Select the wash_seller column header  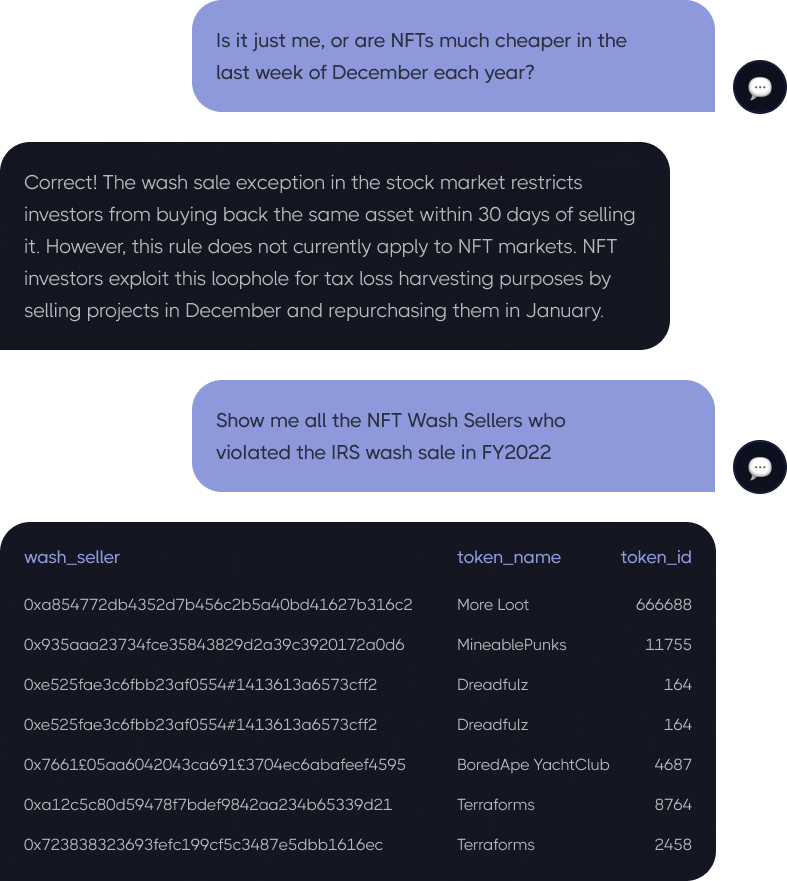(x=72, y=557)
